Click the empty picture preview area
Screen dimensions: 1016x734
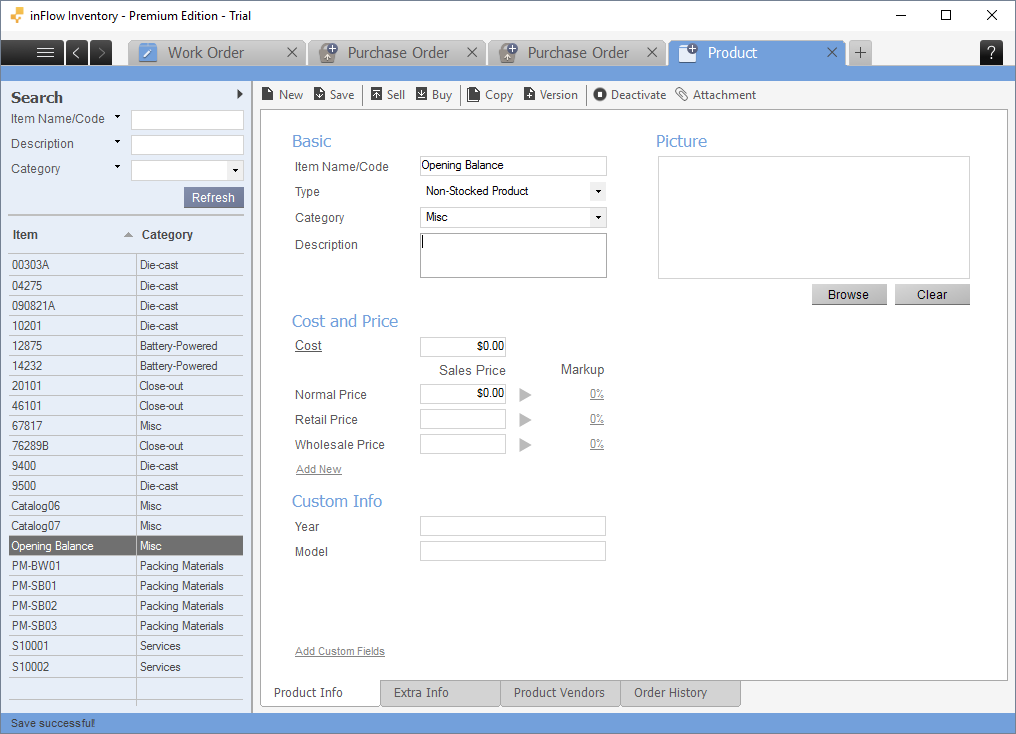[x=814, y=218]
